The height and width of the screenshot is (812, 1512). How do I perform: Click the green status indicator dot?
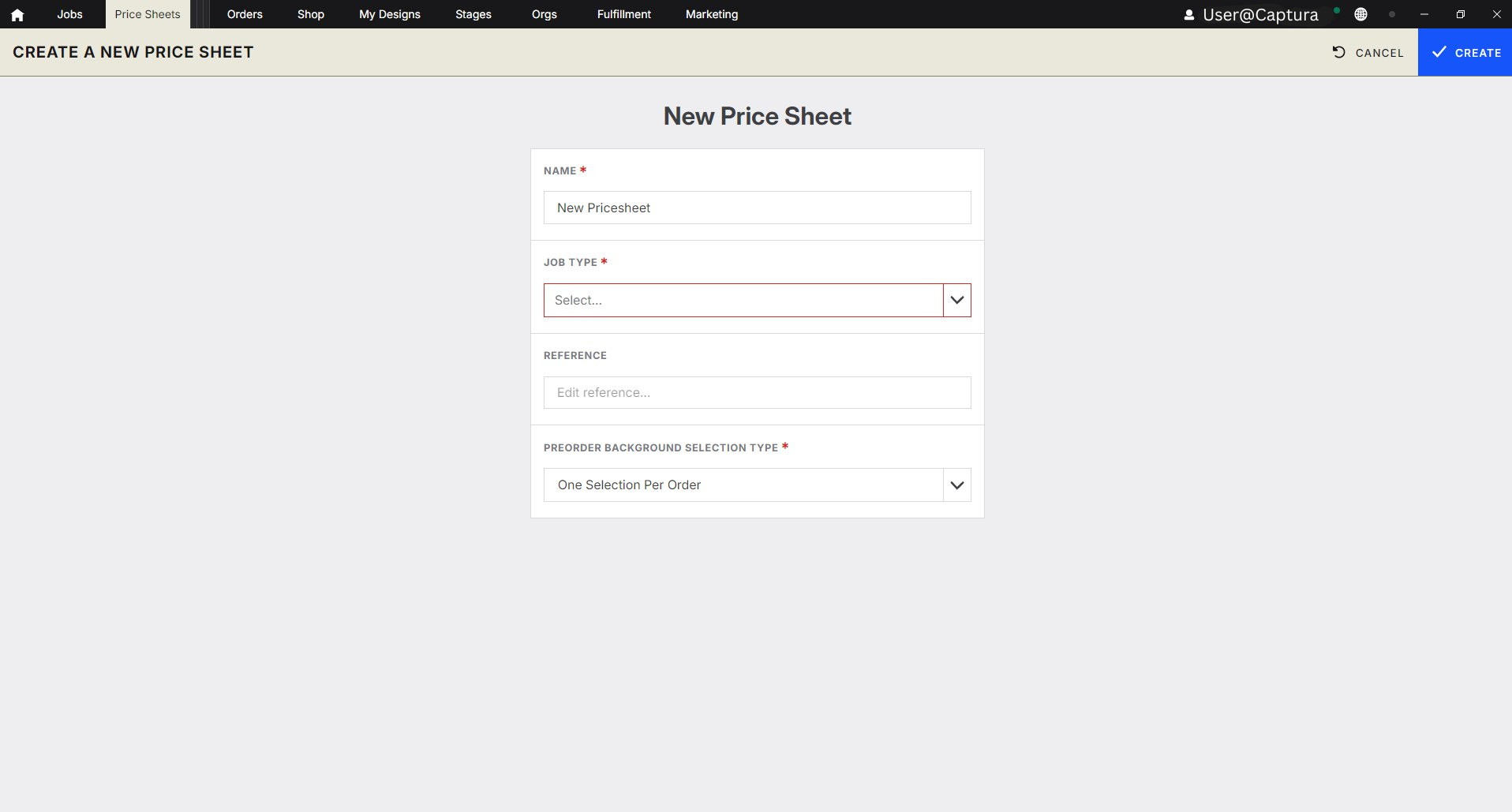pyautogui.click(x=1337, y=10)
